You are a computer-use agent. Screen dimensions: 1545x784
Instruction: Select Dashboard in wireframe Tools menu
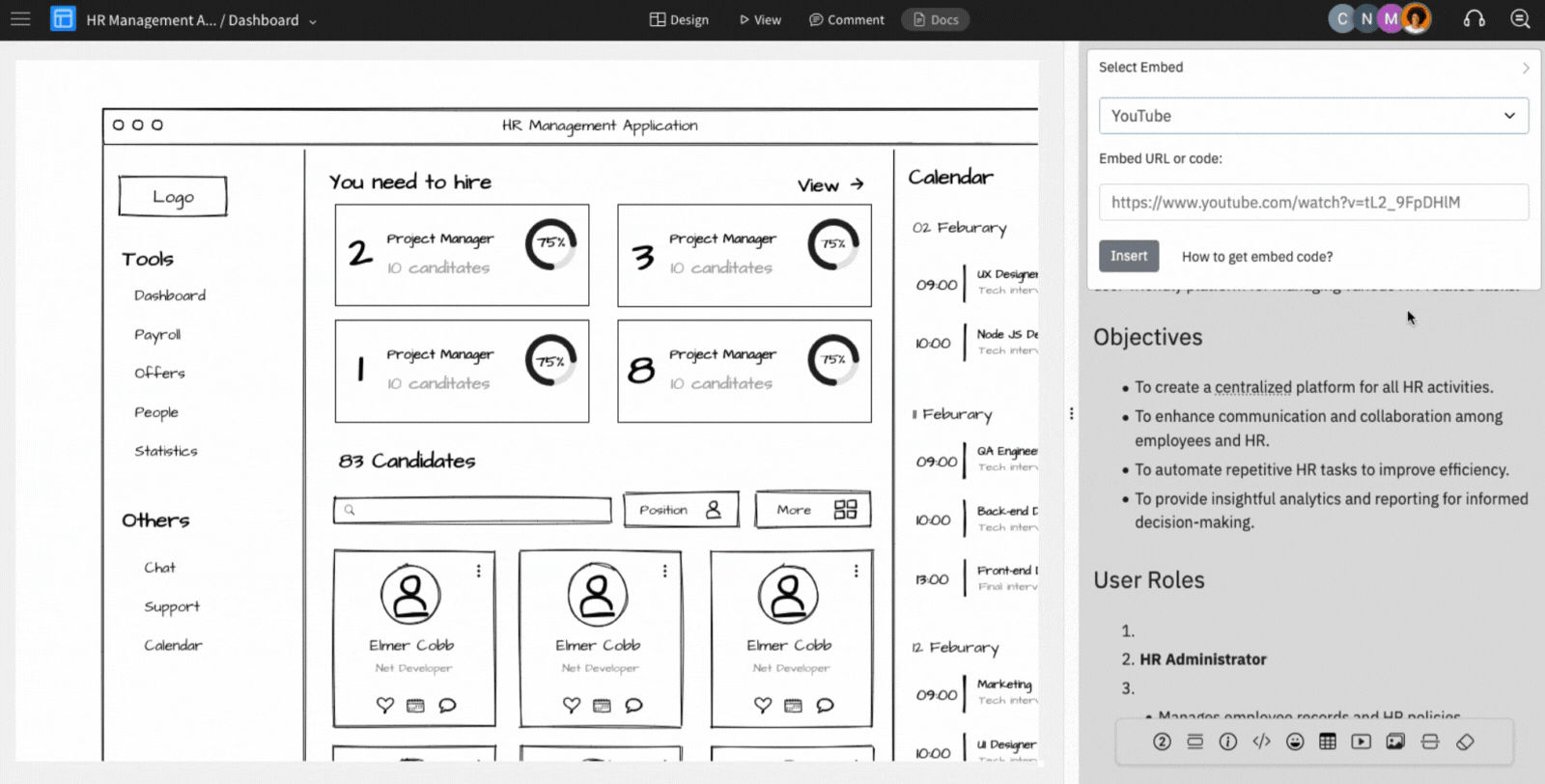tap(170, 295)
